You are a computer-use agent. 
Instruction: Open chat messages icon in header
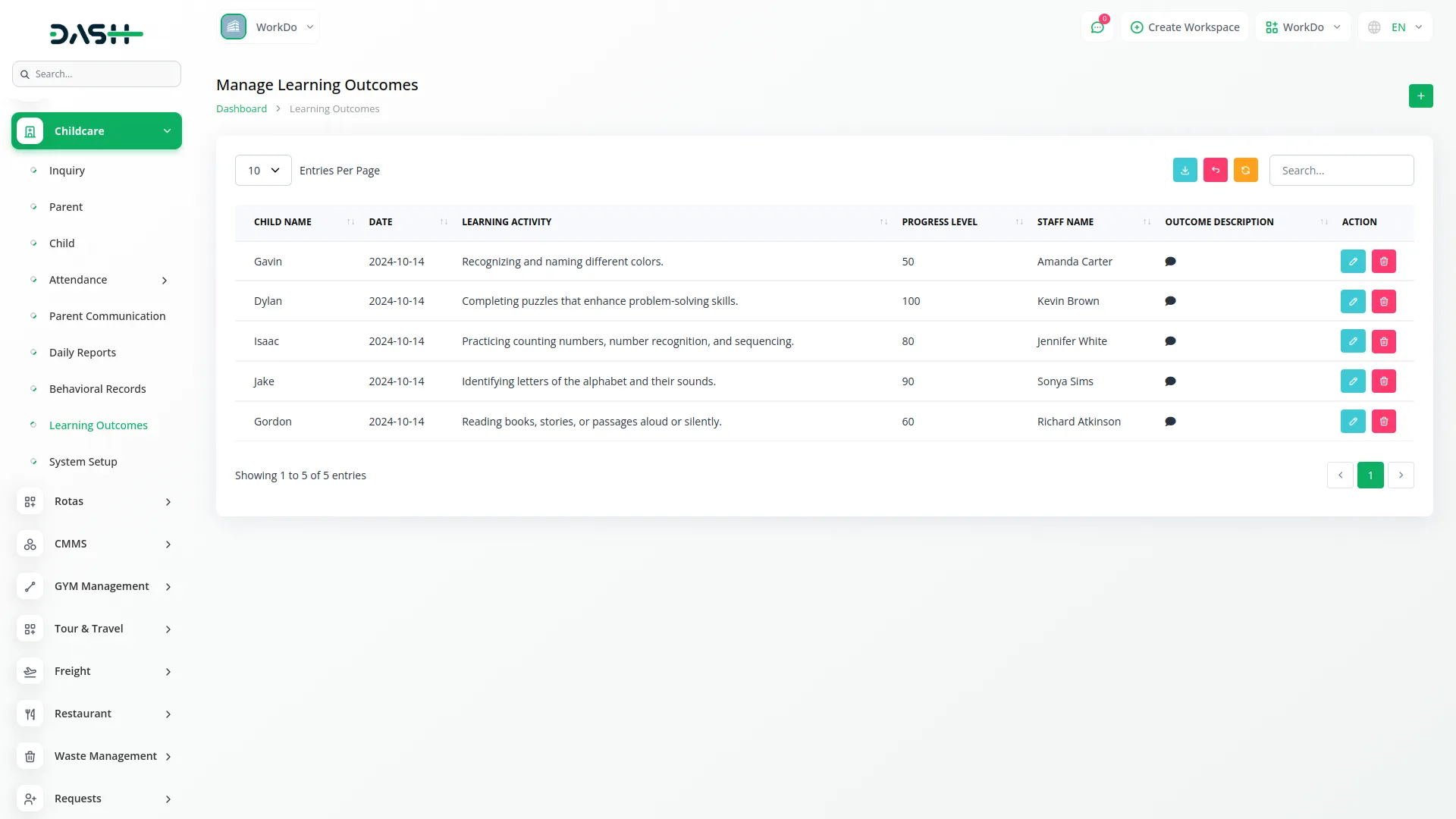click(1097, 27)
